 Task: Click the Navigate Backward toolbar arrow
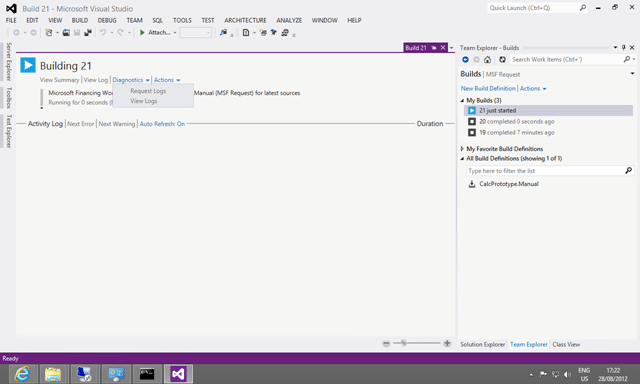16,33
